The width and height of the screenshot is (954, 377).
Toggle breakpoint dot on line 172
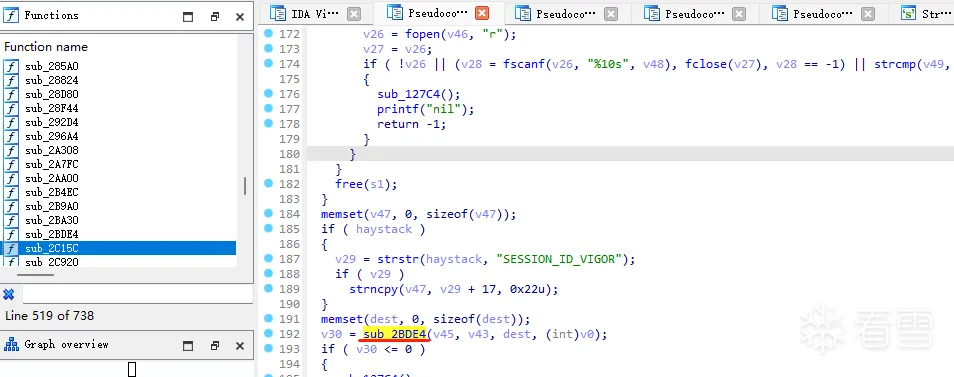(268, 33)
